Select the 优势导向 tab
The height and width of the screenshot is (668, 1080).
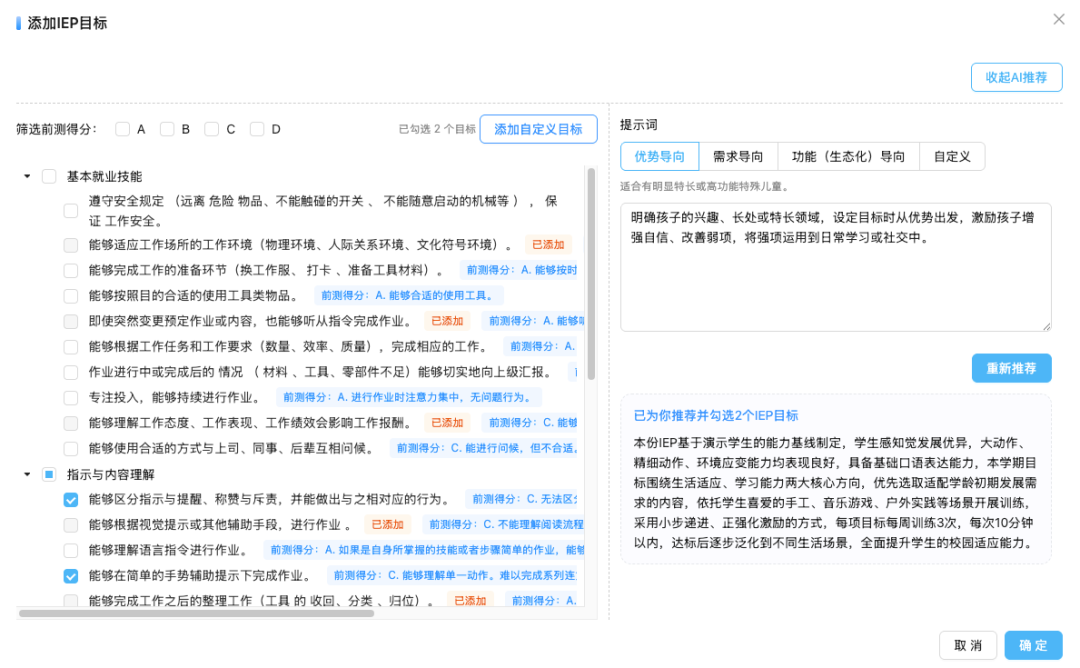659,156
